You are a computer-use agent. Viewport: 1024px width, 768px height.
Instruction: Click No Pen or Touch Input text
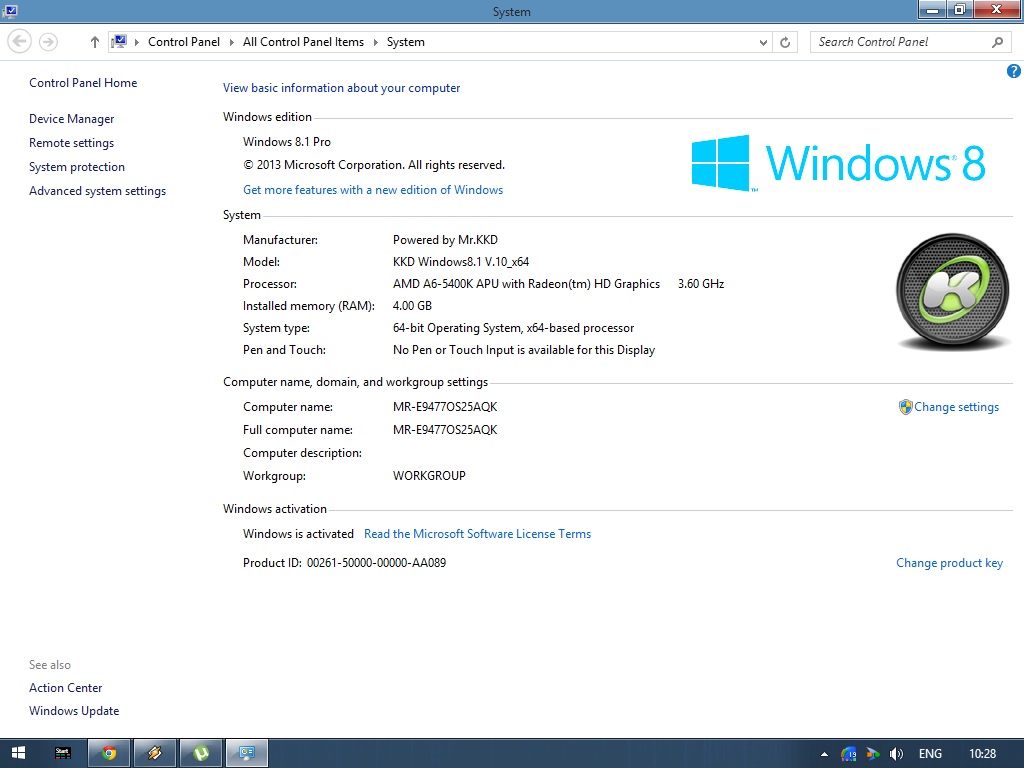(524, 350)
